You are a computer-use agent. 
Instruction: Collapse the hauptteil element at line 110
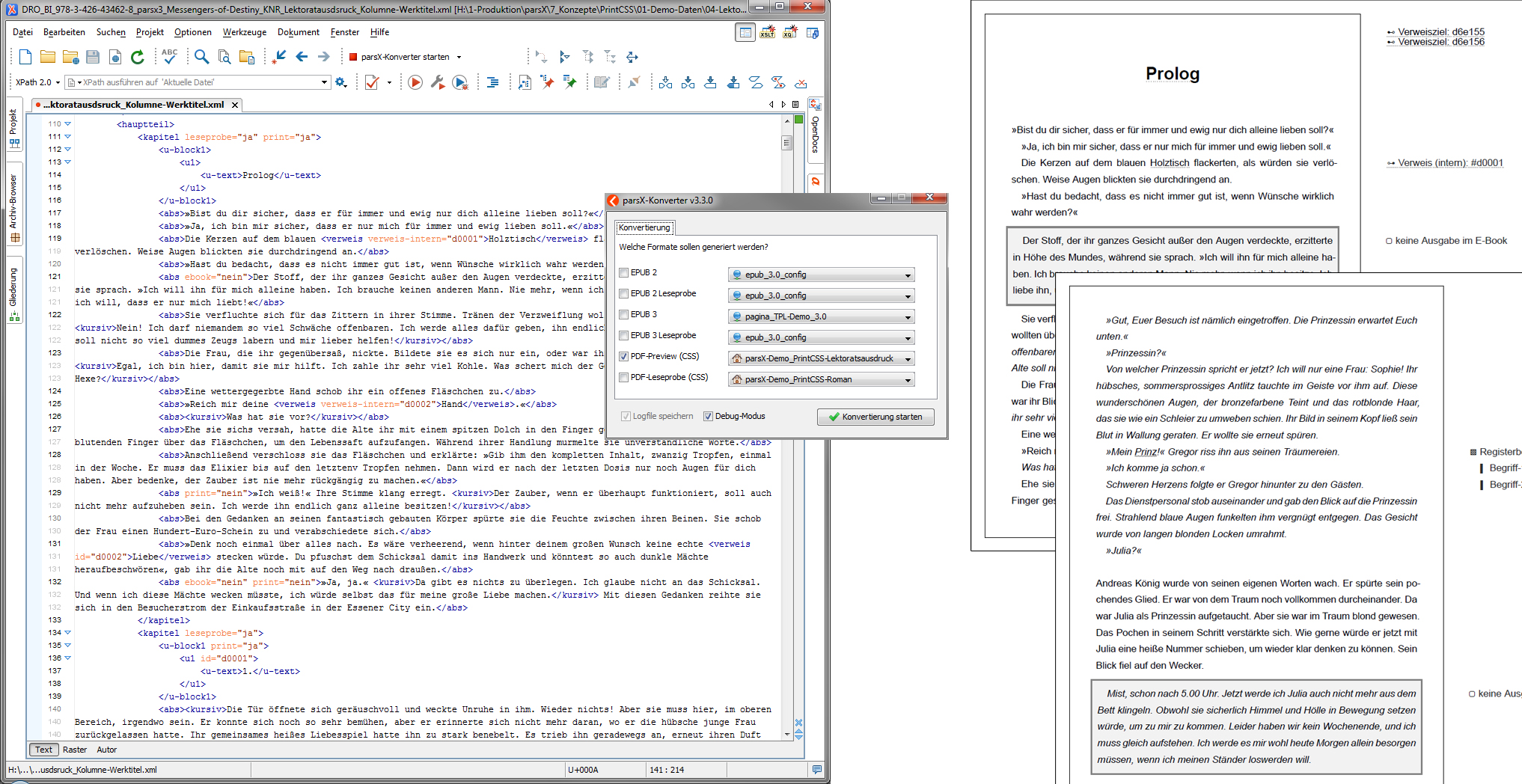click(68, 124)
